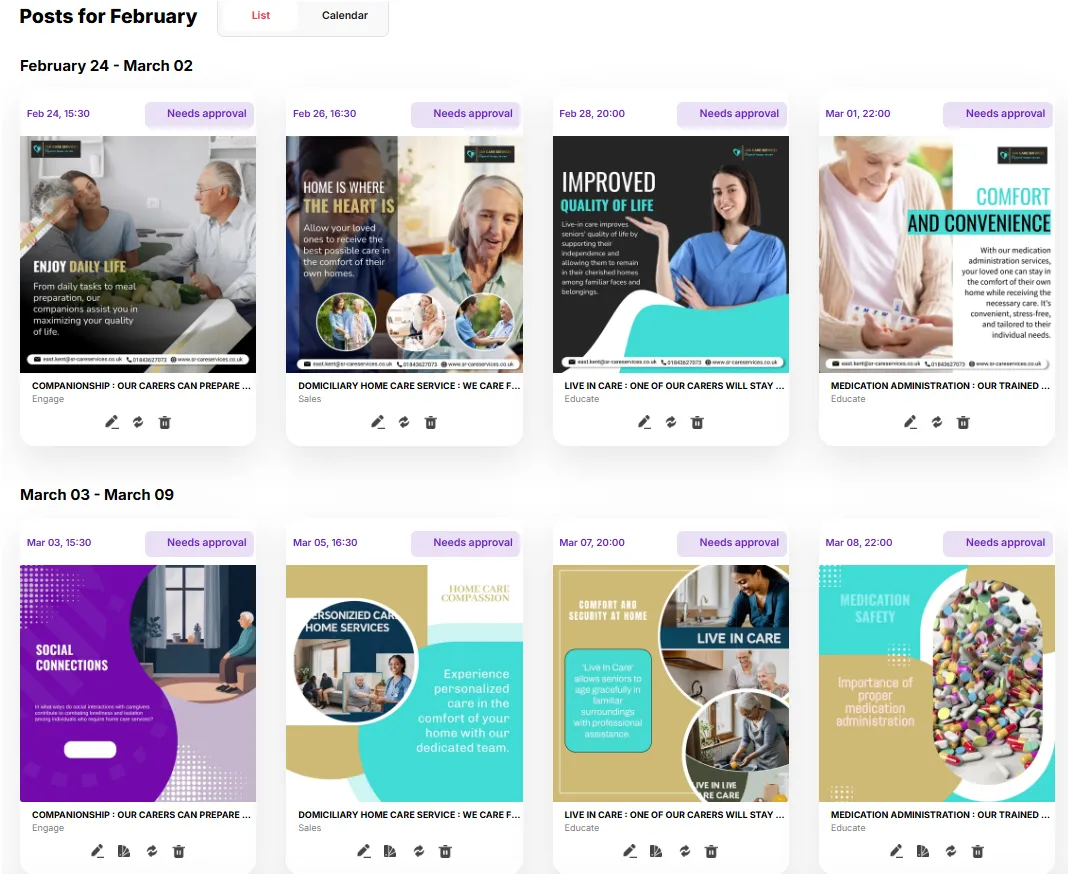Open the Social Connections post image
The image size is (1068, 874).
pos(138,683)
